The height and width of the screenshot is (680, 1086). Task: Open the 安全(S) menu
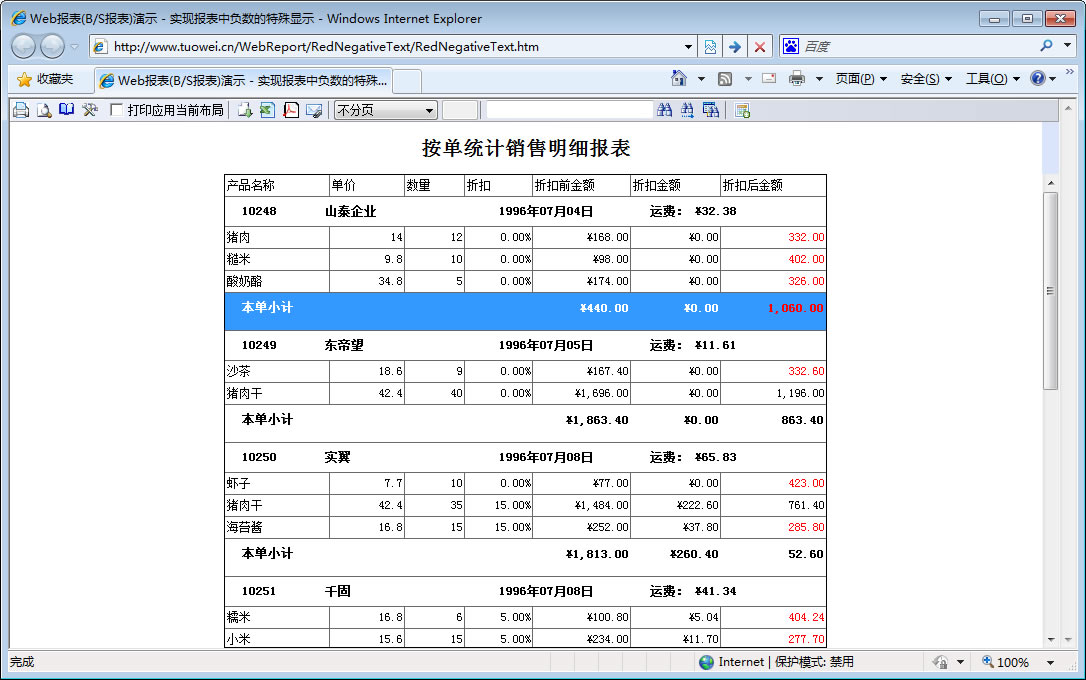point(925,79)
